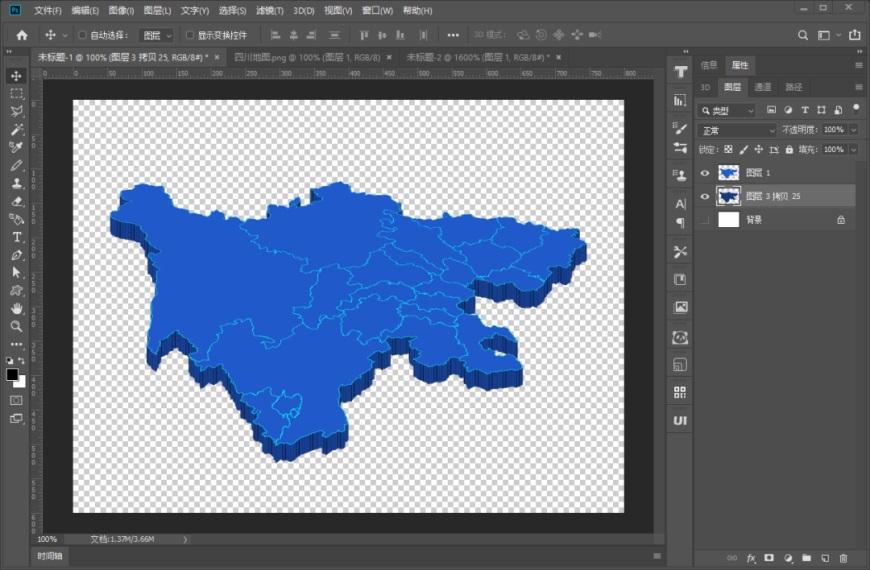Screen dimensions: 870x570
Task: Open the 类型 layer filter dropdown
Action: [x=727, y=110]
